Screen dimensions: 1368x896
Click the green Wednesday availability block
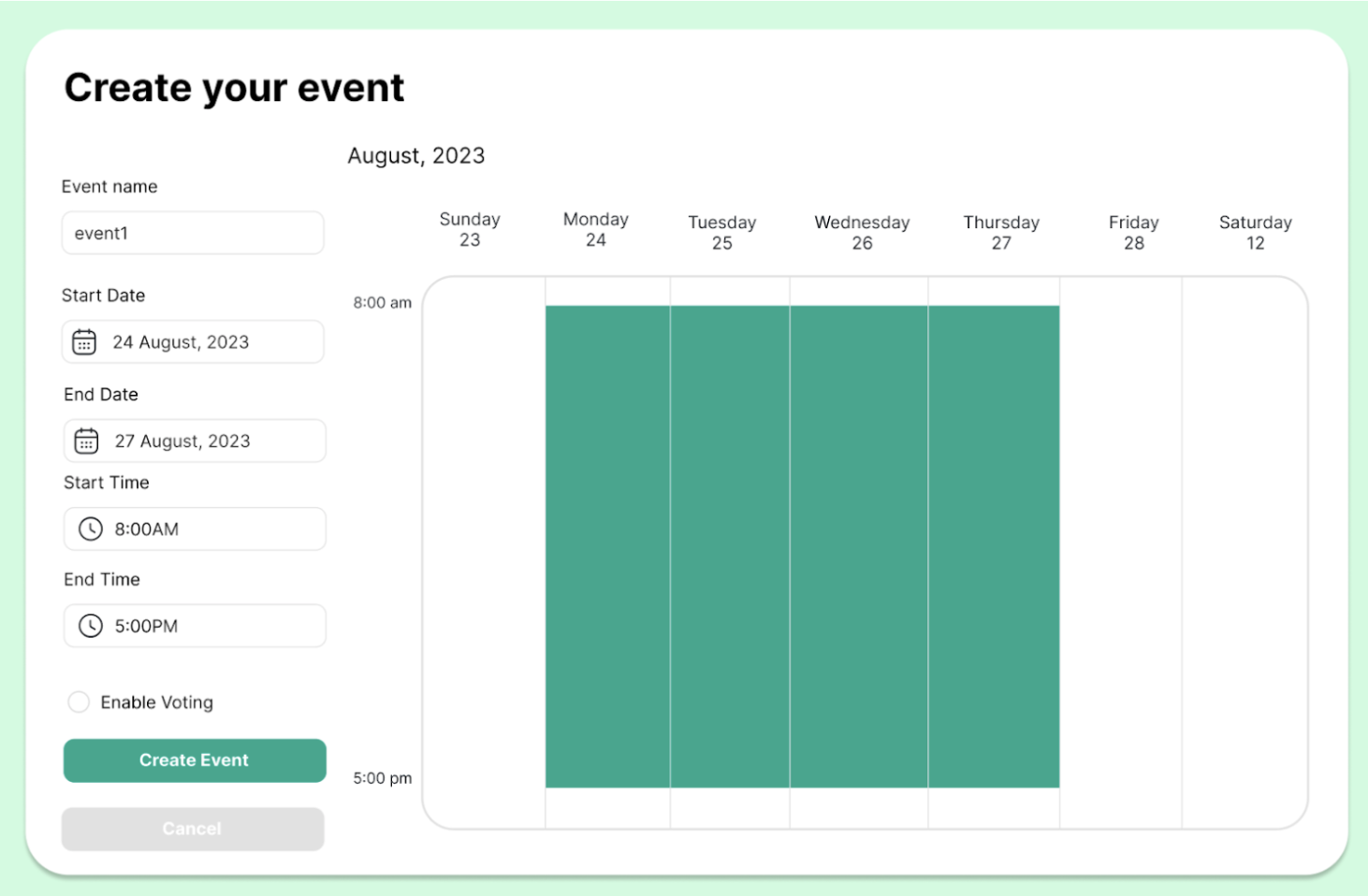[859, 546]
